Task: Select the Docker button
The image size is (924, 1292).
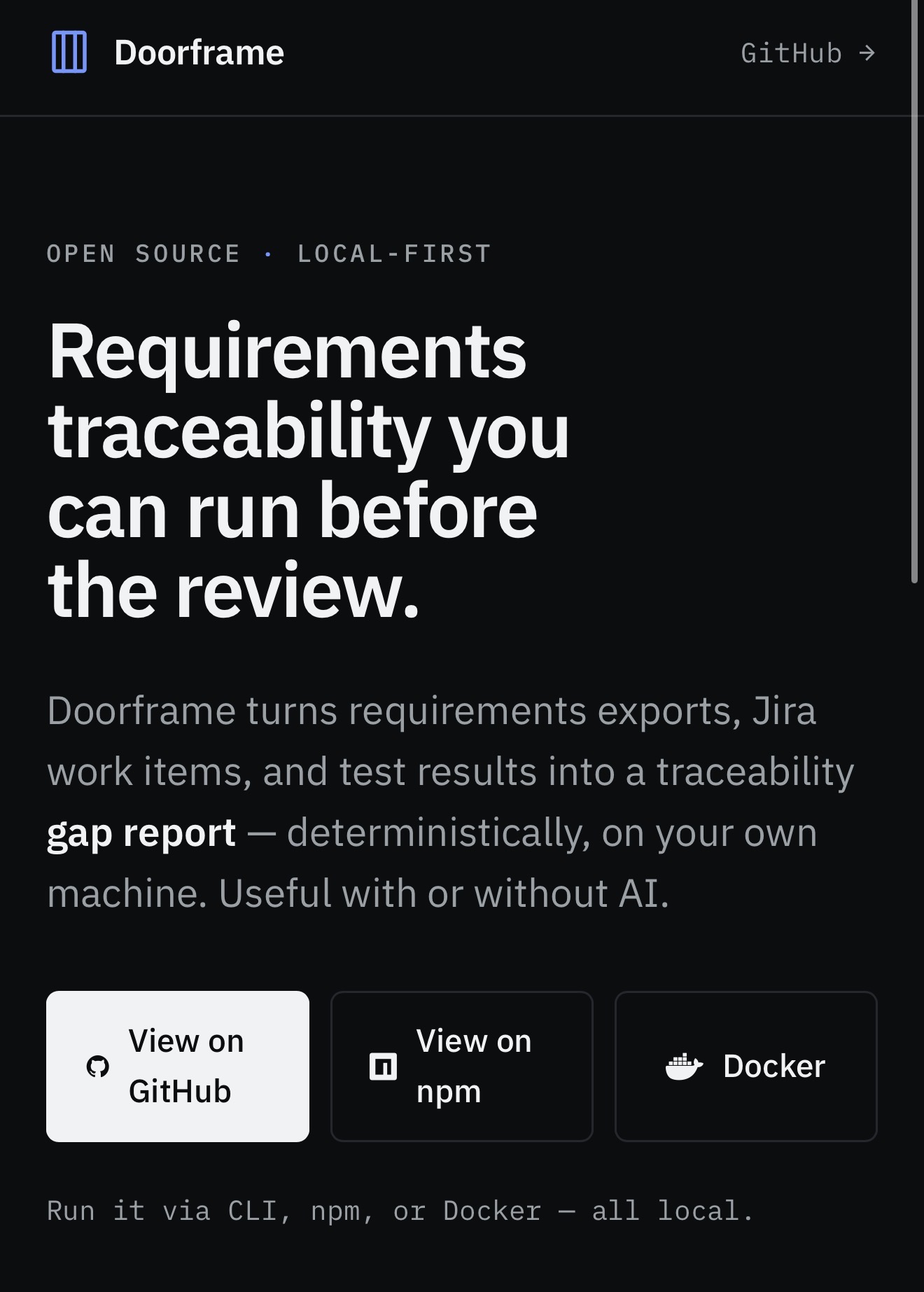Action: (746, 1066)
